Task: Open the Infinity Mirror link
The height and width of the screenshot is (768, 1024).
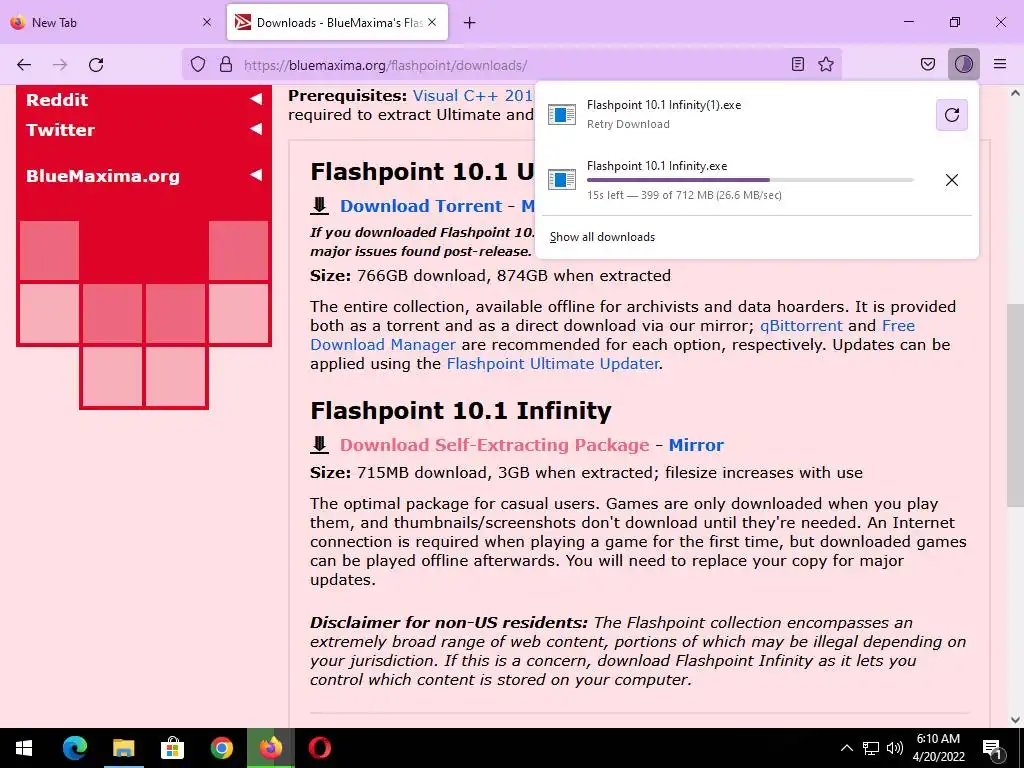Action: tap(696, 445)
